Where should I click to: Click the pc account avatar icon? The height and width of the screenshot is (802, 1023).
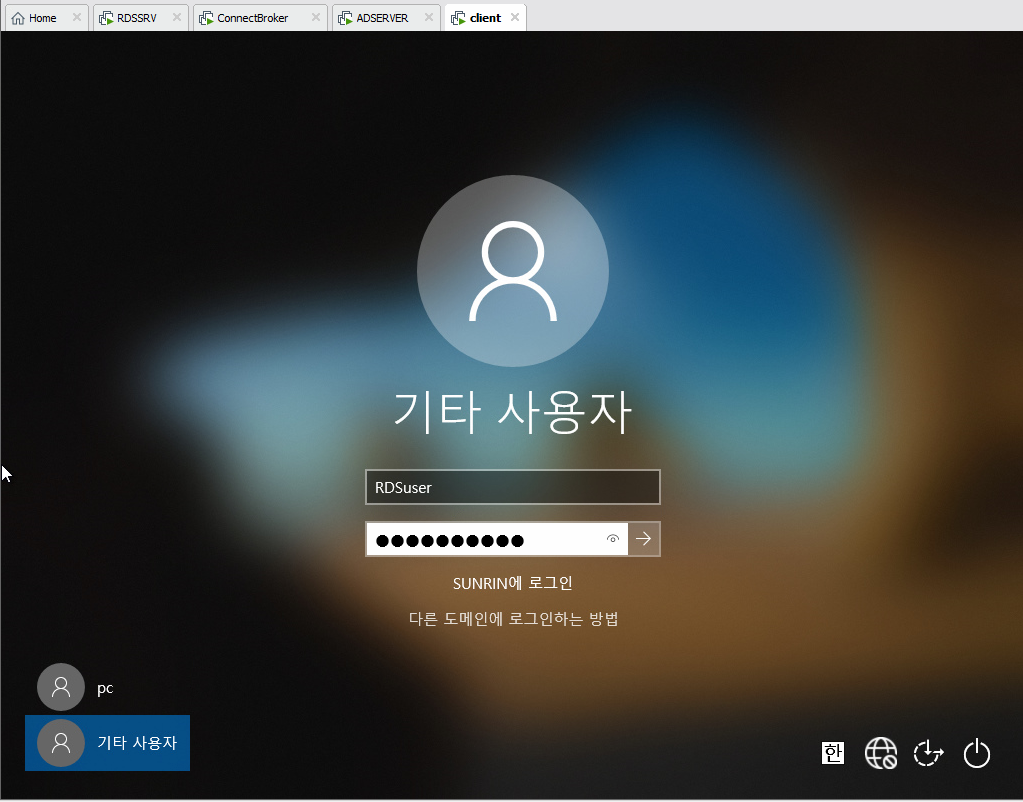tap(61, 687)
